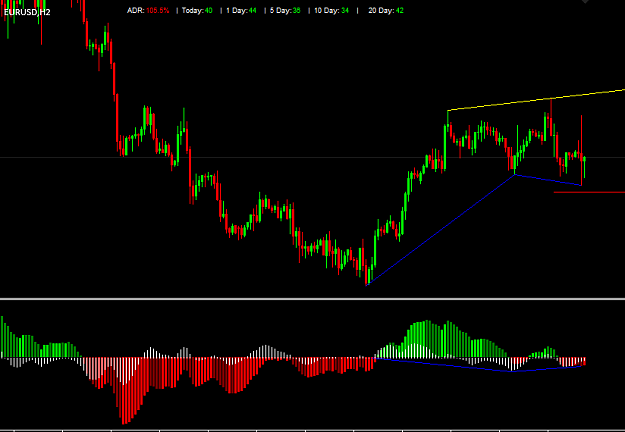
Task: Select the long descending blue line in indicator window
Action: 443,365
